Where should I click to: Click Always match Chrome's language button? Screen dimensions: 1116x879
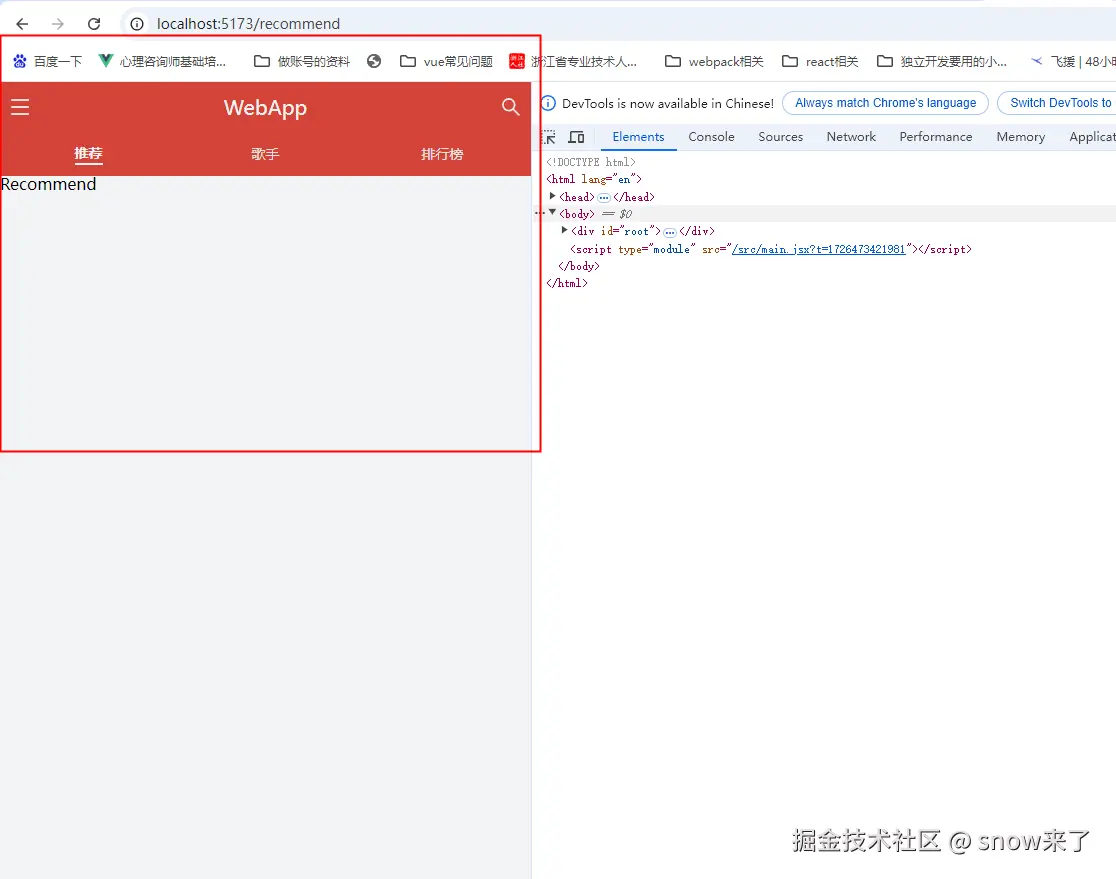885,103
